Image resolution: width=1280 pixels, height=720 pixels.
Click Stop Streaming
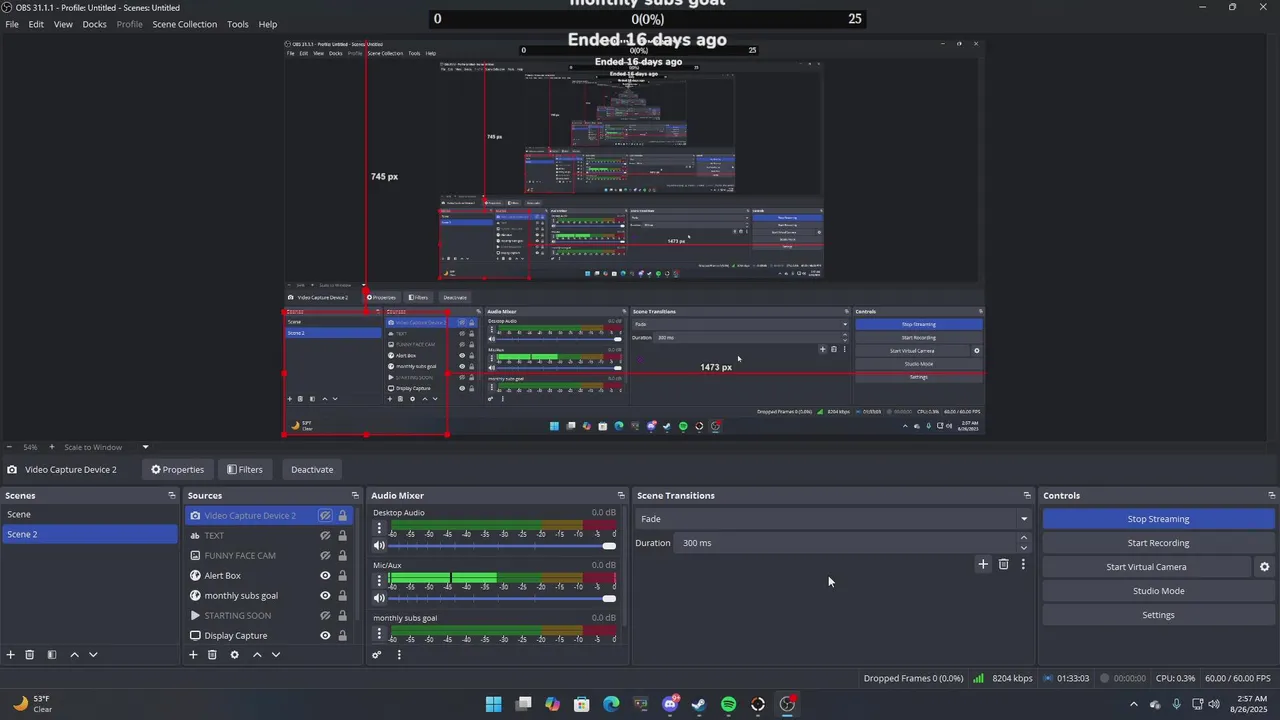(x=1158, y=519)
